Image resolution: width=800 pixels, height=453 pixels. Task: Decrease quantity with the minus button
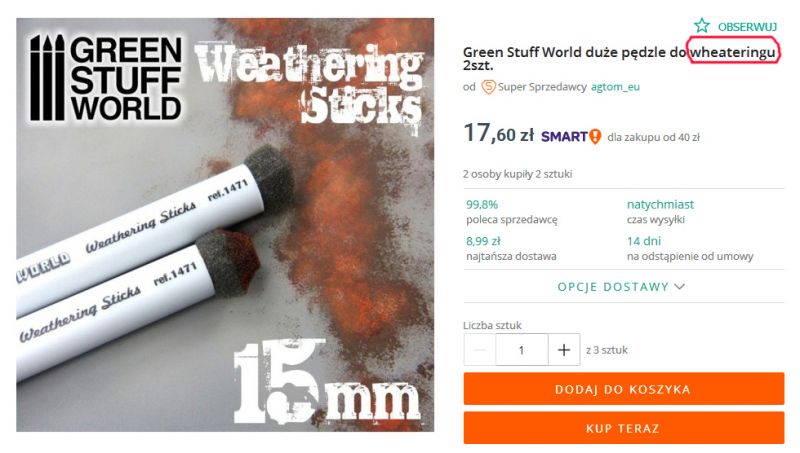(x=480, y=350)
